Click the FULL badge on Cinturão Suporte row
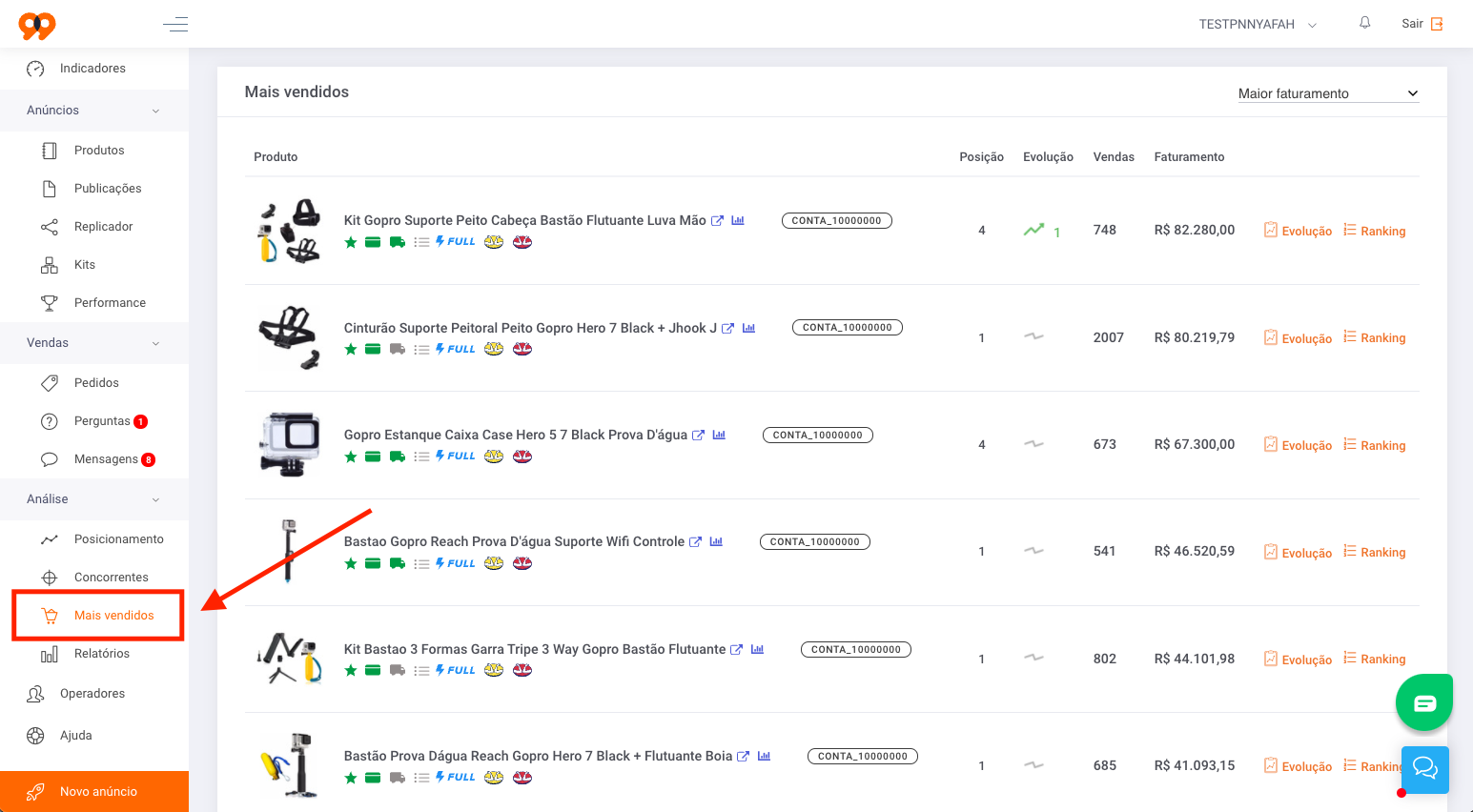The height and width of the screenshot is (812, 1473). (x=456, y=349)
